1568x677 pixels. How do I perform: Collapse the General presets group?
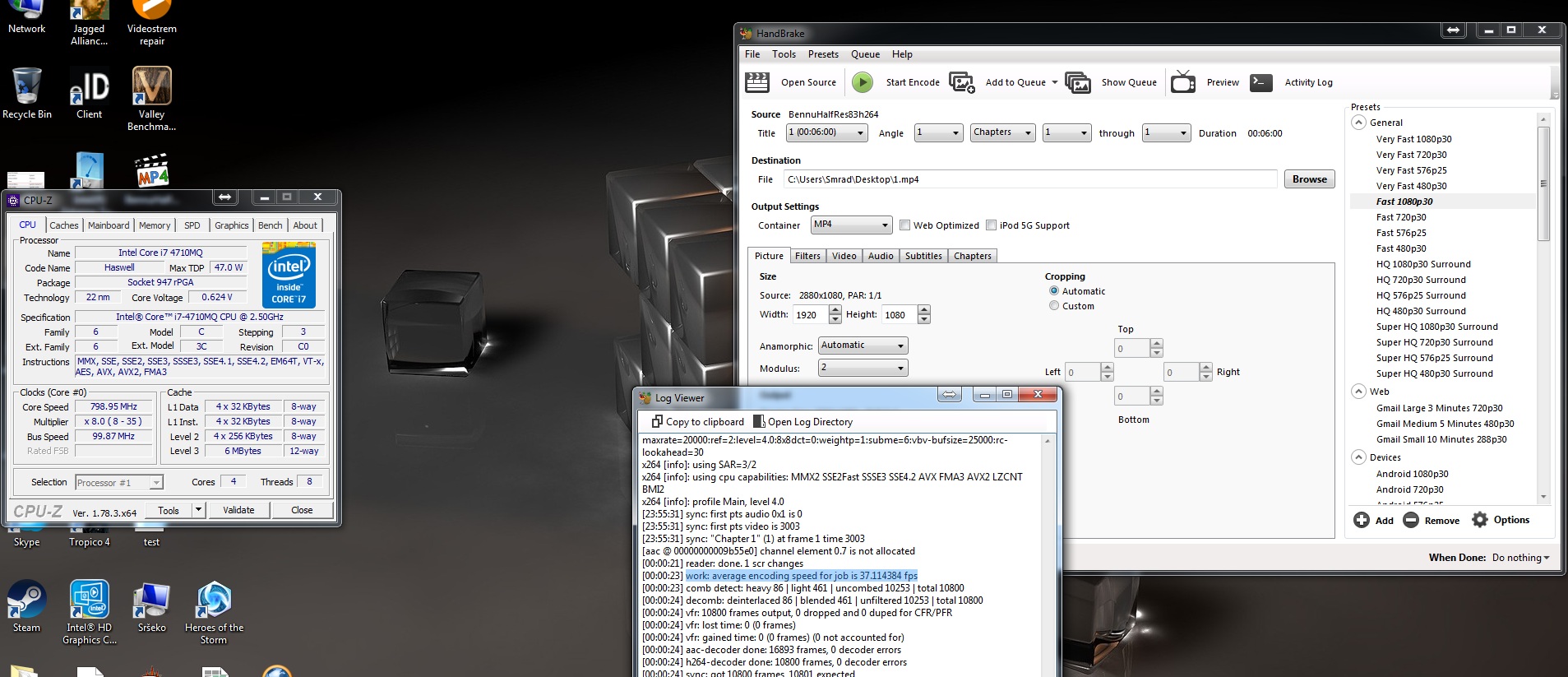pyautogui.click(x=1358, y=123)
